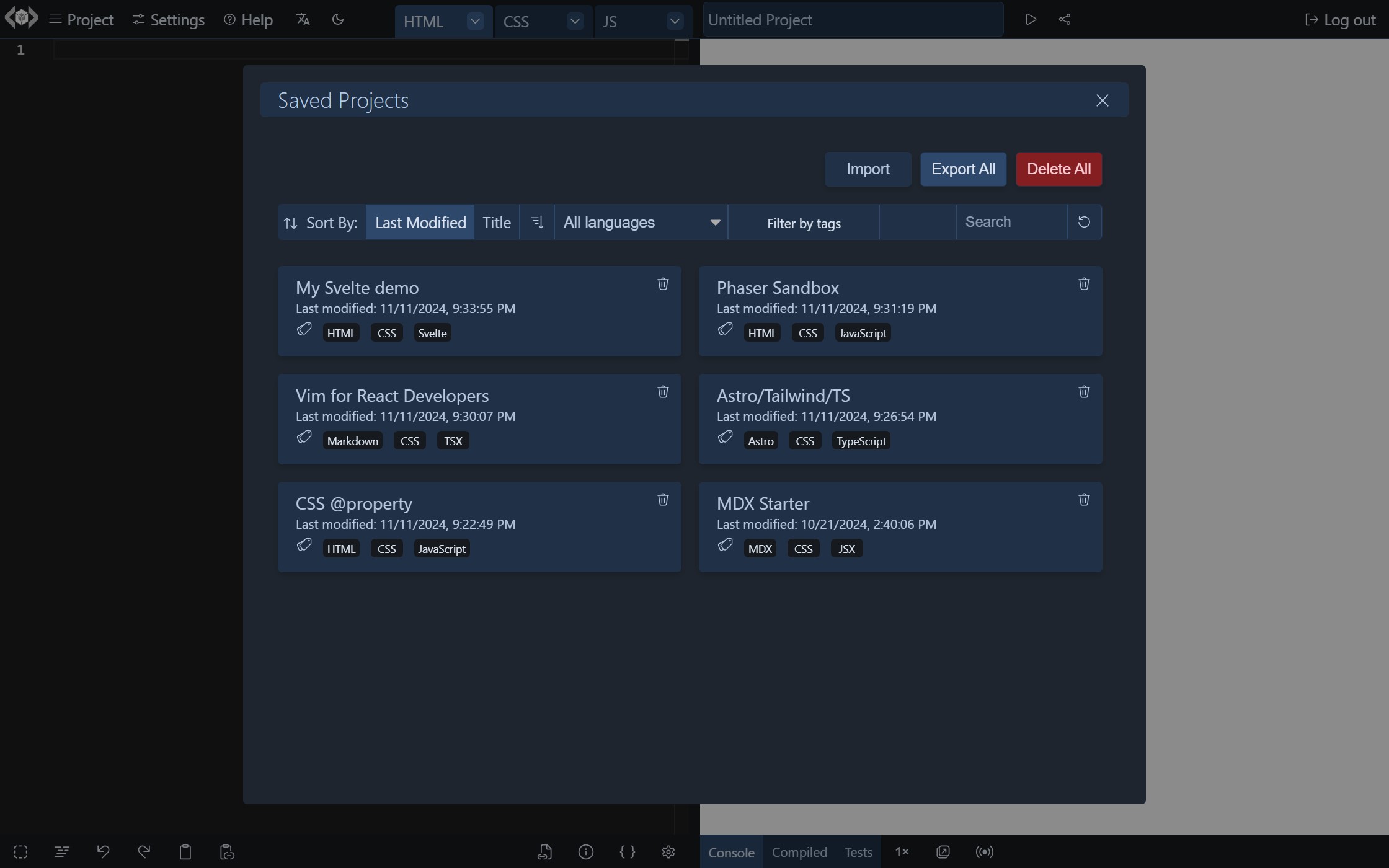Click the Export All button

click(x=962, y=169)
